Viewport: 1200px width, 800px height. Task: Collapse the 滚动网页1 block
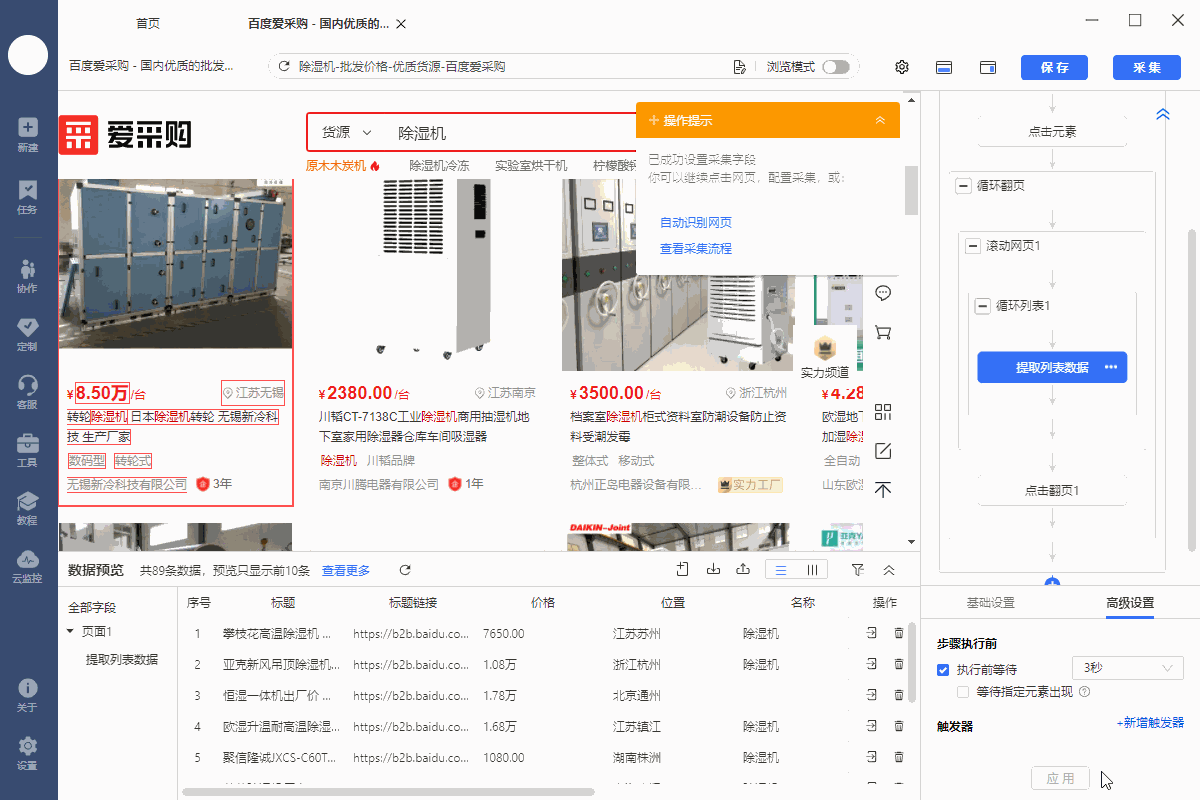click(973, 245)
